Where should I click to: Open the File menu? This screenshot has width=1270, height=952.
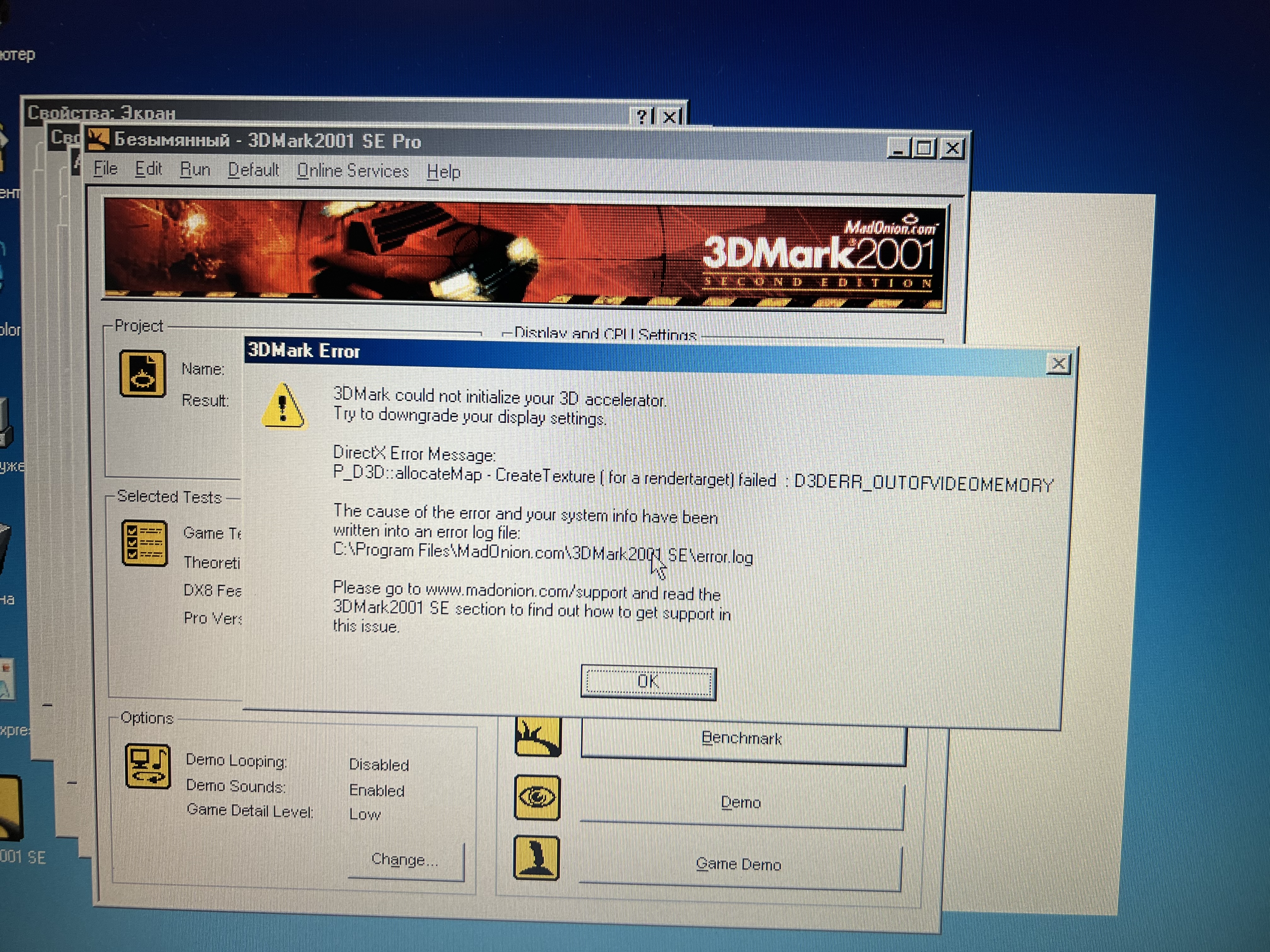click(106, 169)
